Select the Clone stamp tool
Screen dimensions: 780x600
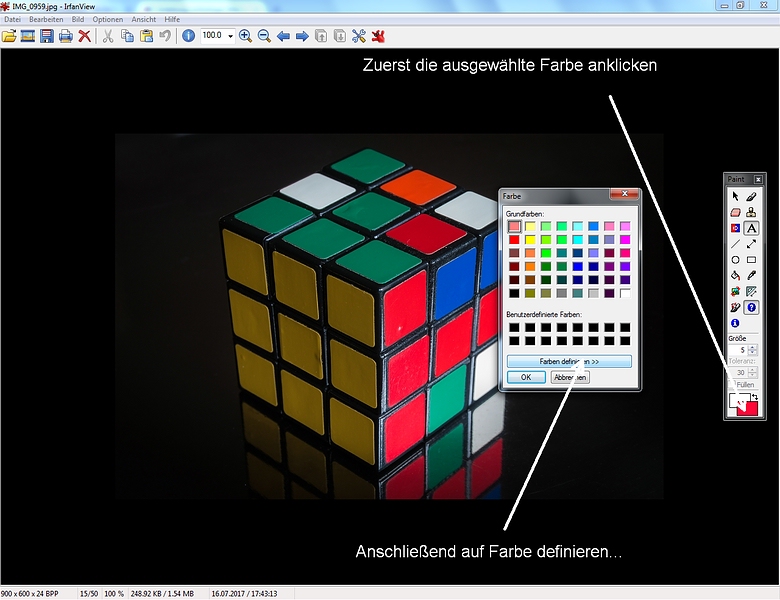pos(752,212)
